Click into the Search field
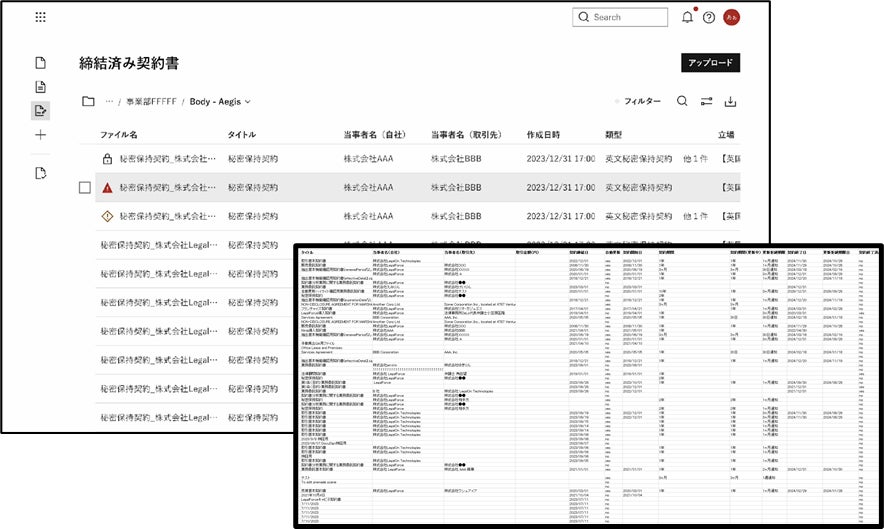The height and width of the screenshot is (529, 884). pyautogui.click(x=620, y=17)
